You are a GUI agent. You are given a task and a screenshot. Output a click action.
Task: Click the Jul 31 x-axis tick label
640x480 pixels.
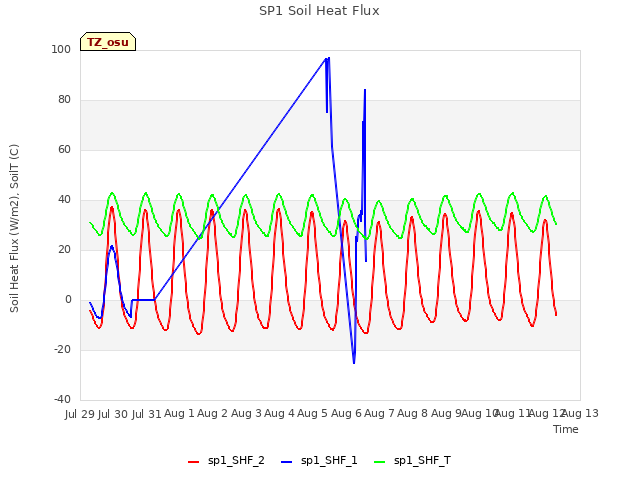pyautogui.click(x=147, y=414)
